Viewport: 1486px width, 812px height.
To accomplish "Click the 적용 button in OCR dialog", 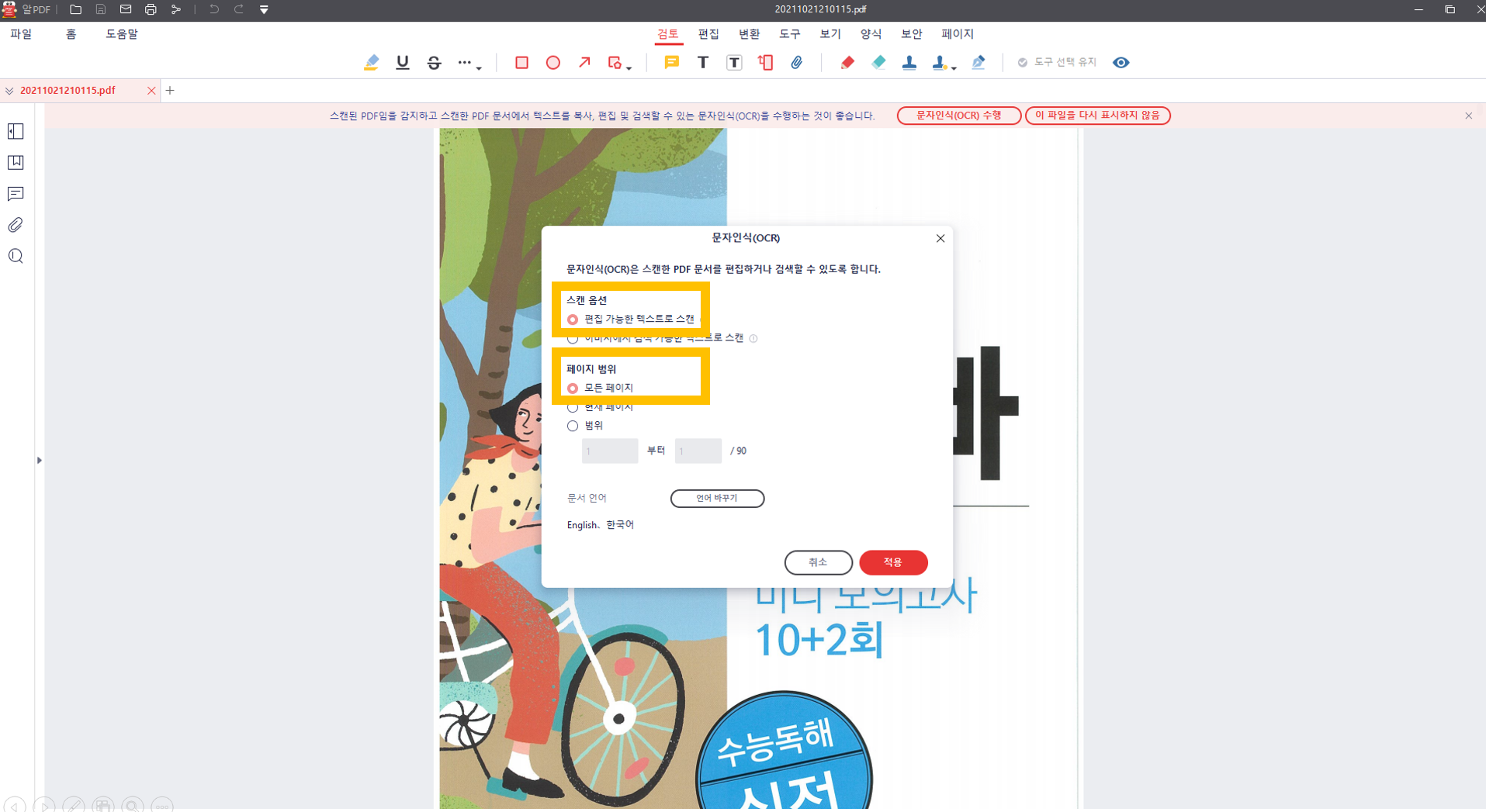I will [893, 562].
